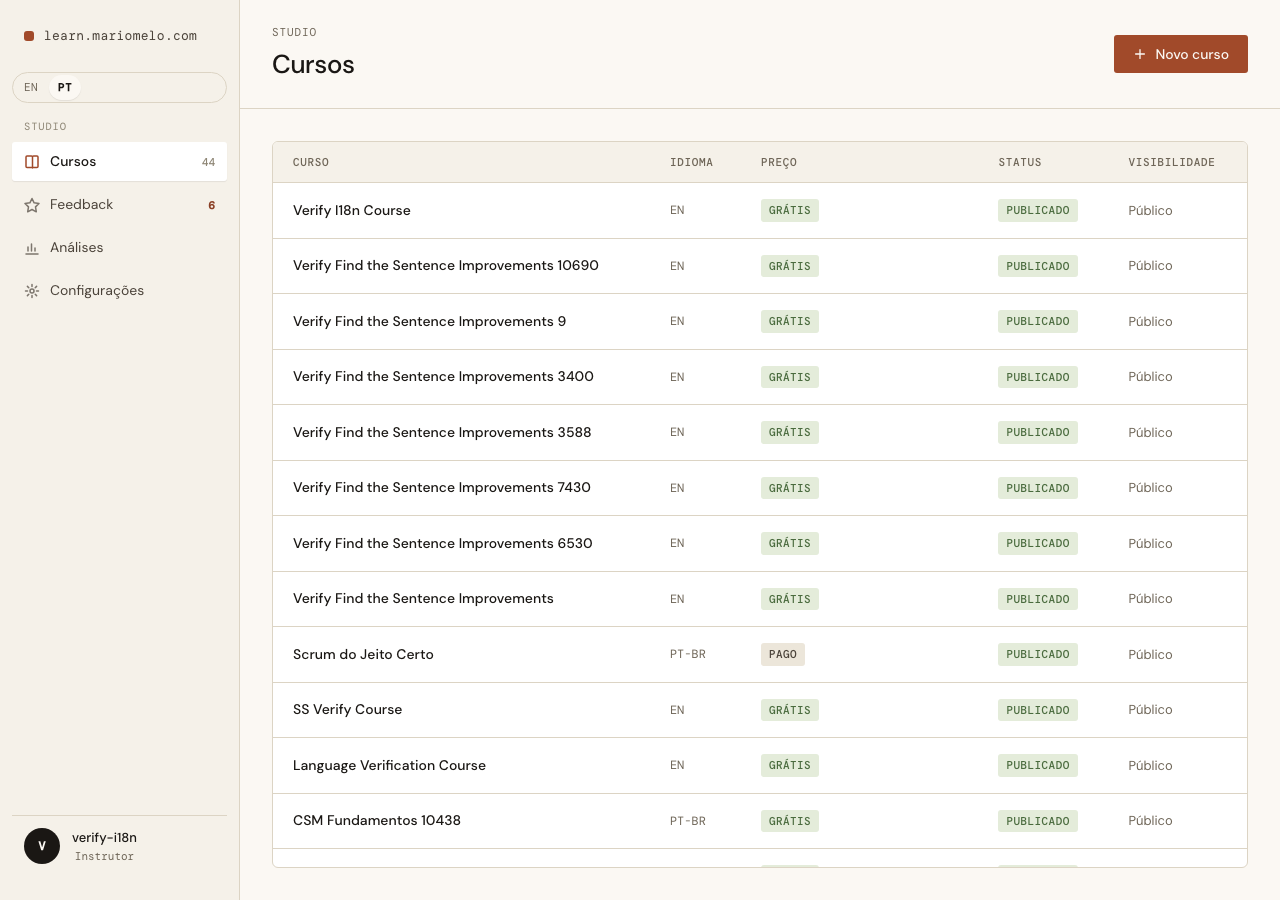Create a new course with Novo curso
Viewport: 1280px width, 900px height.
[x=1181, y=54]
